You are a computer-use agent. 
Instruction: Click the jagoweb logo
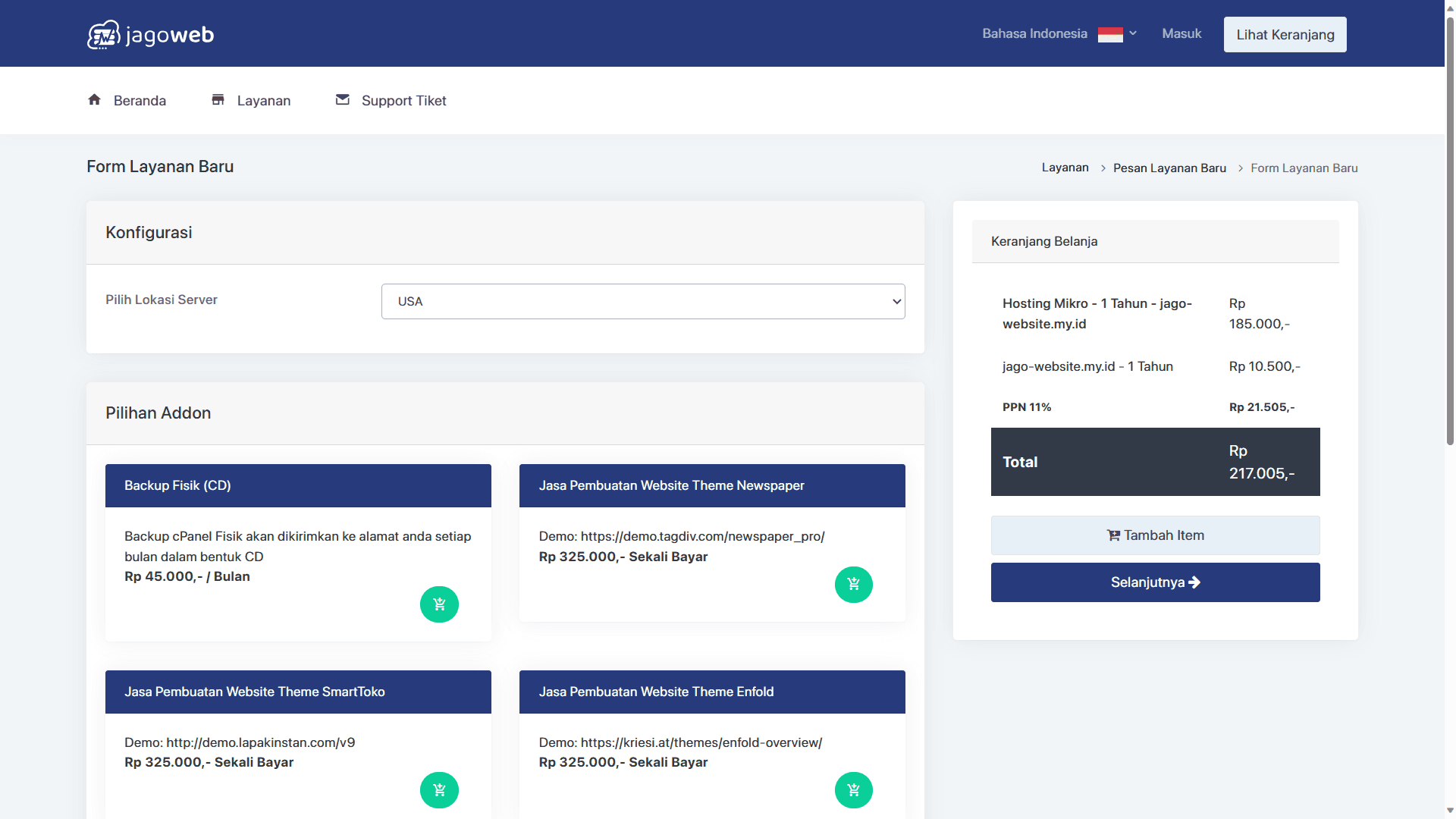[x=150, y=35]
